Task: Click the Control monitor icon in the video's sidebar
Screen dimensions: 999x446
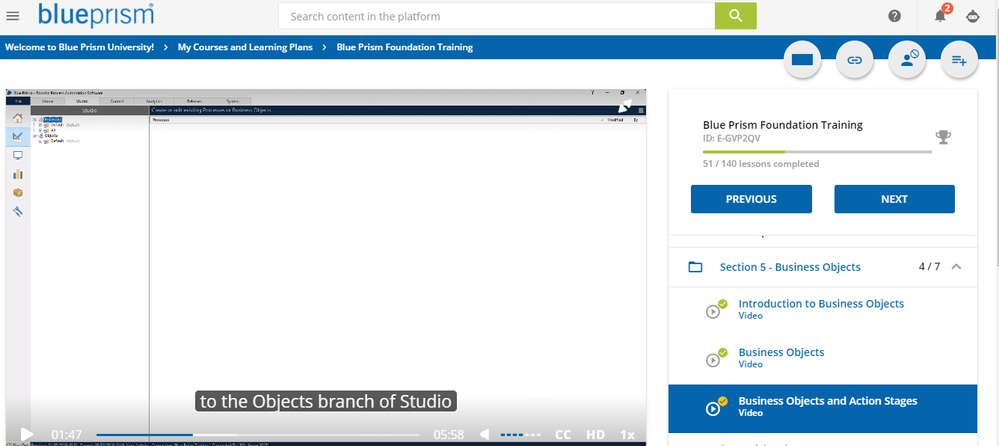Action: pyautogui.click(x=18, y=155)
